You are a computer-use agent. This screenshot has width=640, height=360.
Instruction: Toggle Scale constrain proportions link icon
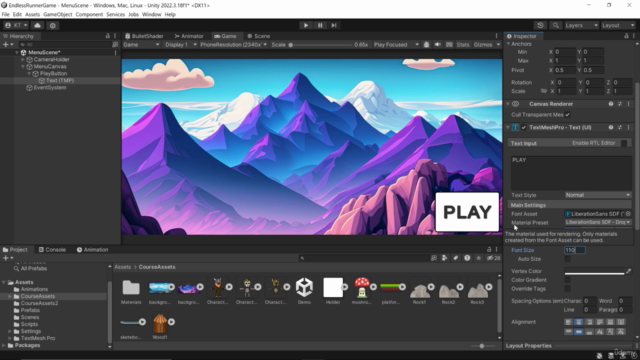point(544,91)
